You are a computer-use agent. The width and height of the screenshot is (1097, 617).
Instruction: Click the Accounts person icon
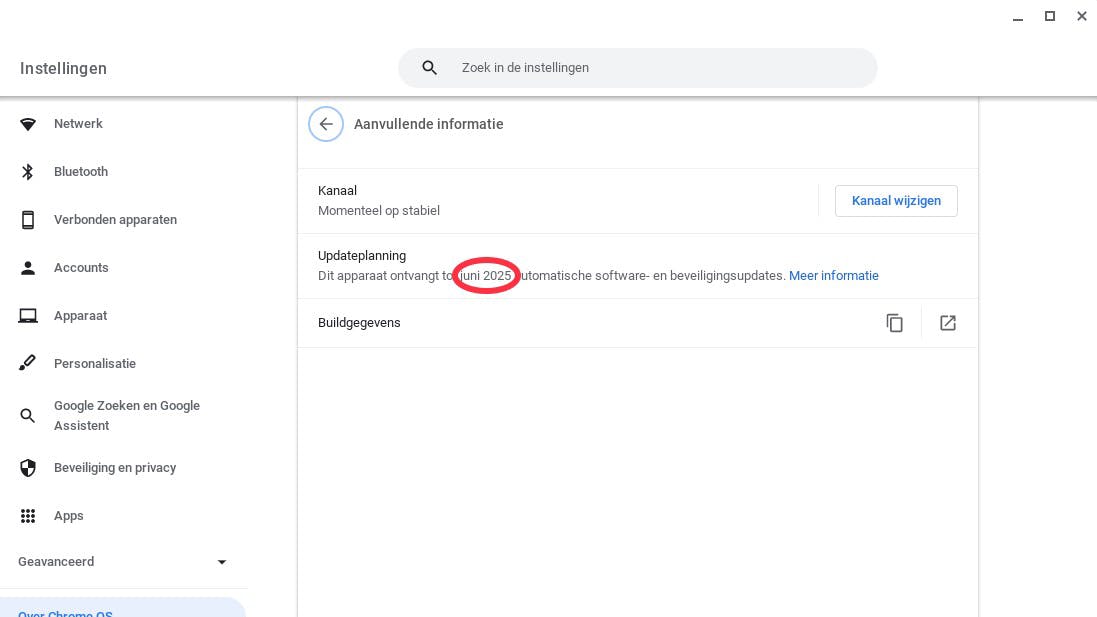pyautogui.click(x=28, y=268)
